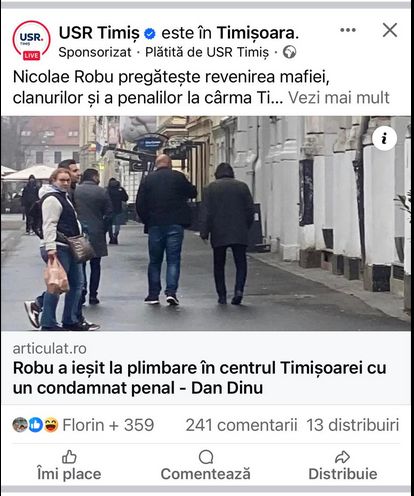Image resolution: width=414 pixels, height=496 pixels.
Task: Open the USR Timiș page name
Action: click(x=99, y=33)
